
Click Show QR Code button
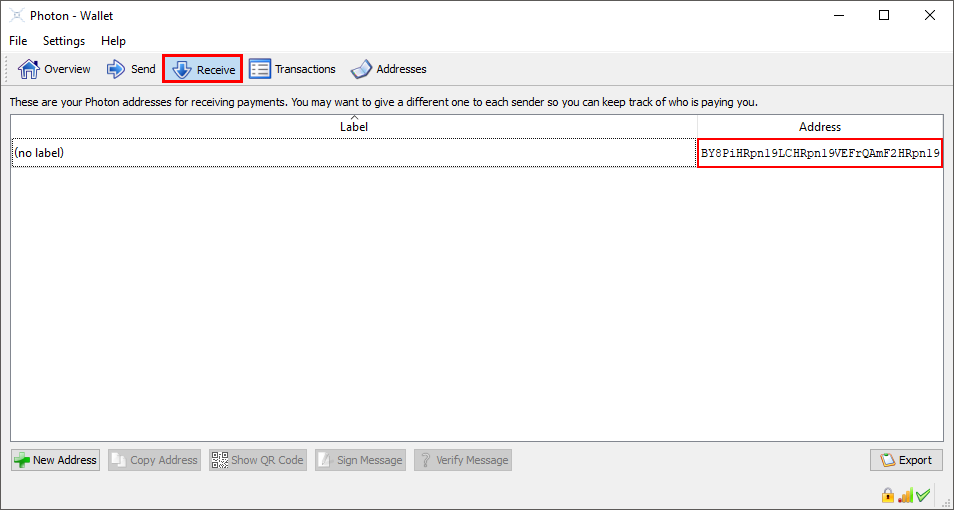257,460
